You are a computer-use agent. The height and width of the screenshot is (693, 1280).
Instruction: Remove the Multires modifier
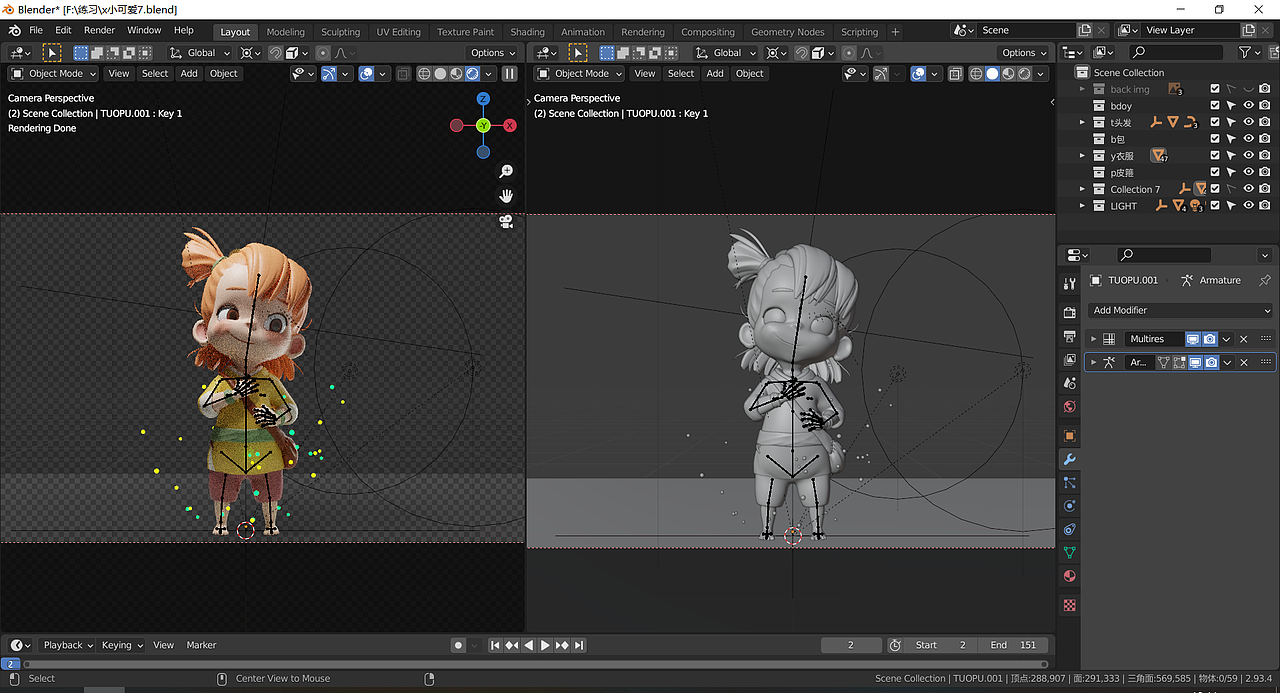(1244, 339)
